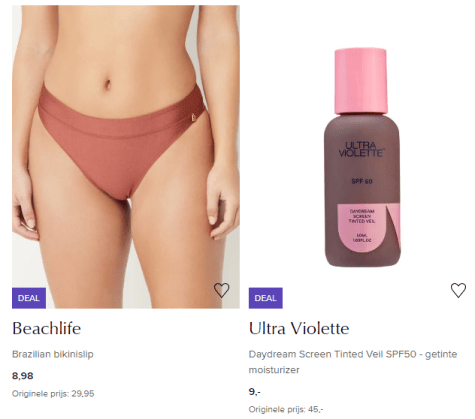This screenshot has width=475, height=419.
Task: Click the DEAL badge on Ultra Violette product
Action: (266, 298)
